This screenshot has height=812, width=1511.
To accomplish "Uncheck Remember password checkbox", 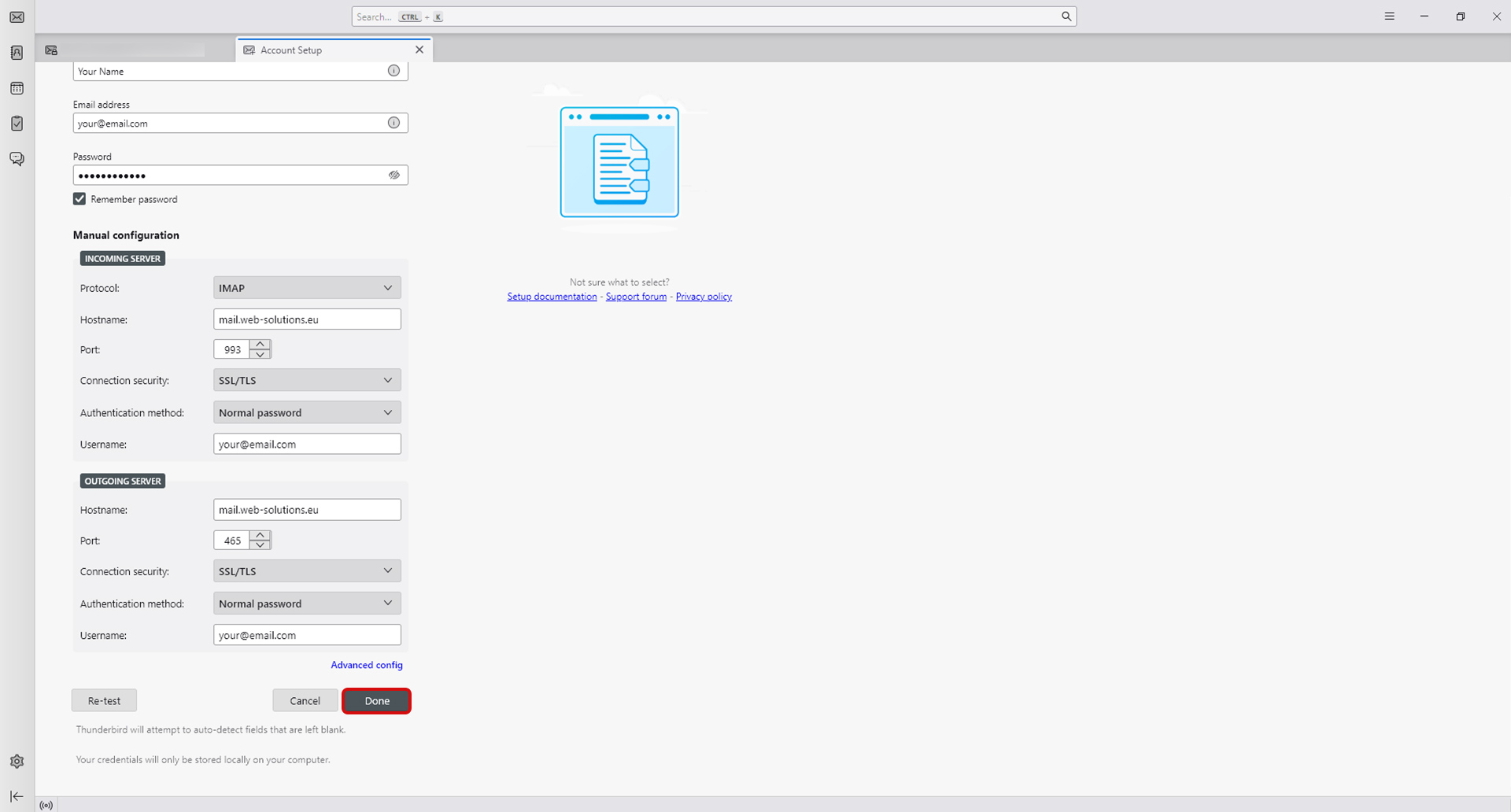I will [79, 199].
